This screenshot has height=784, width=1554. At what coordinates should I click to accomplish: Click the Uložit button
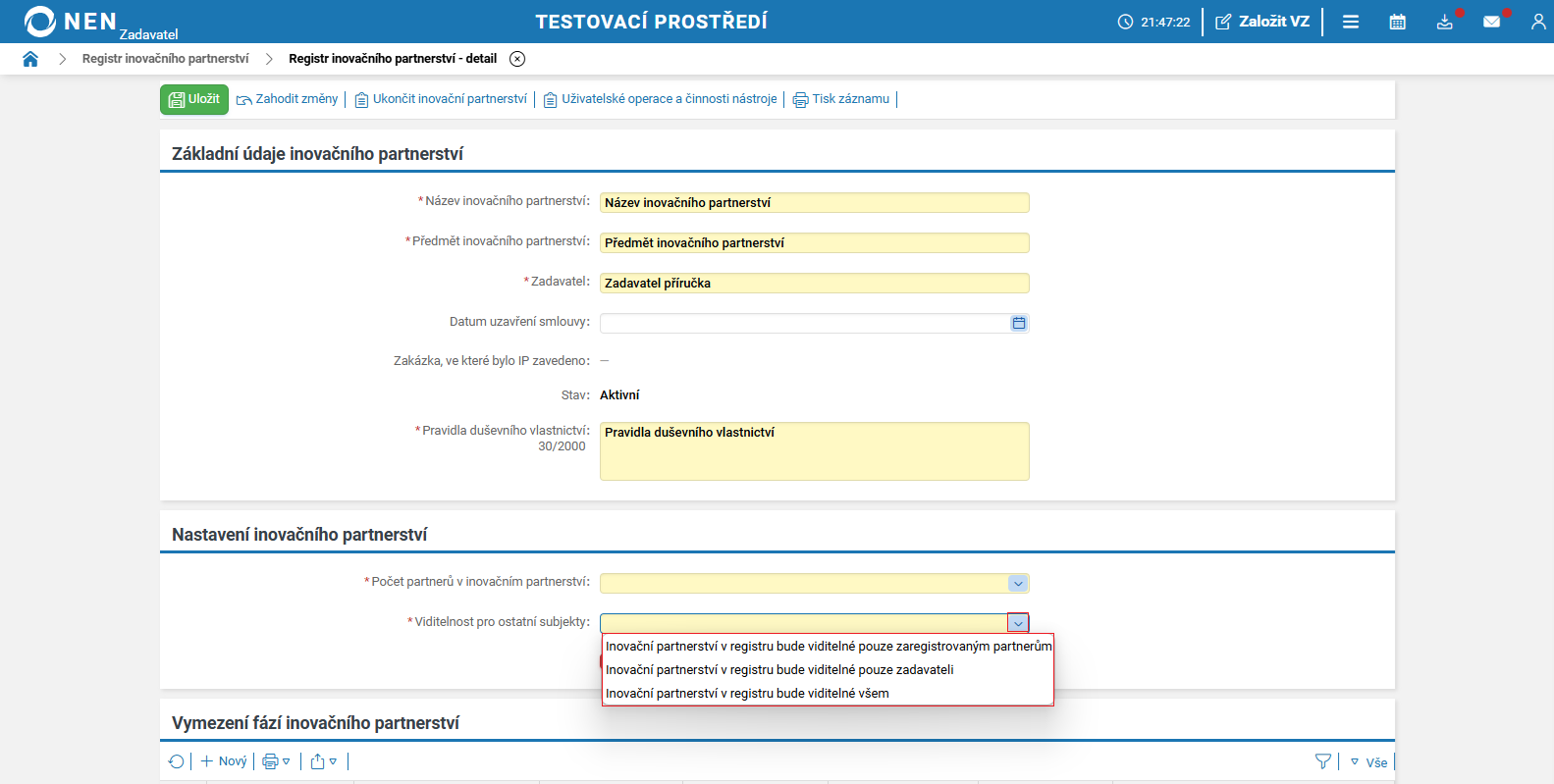click(x=194, y=99)
